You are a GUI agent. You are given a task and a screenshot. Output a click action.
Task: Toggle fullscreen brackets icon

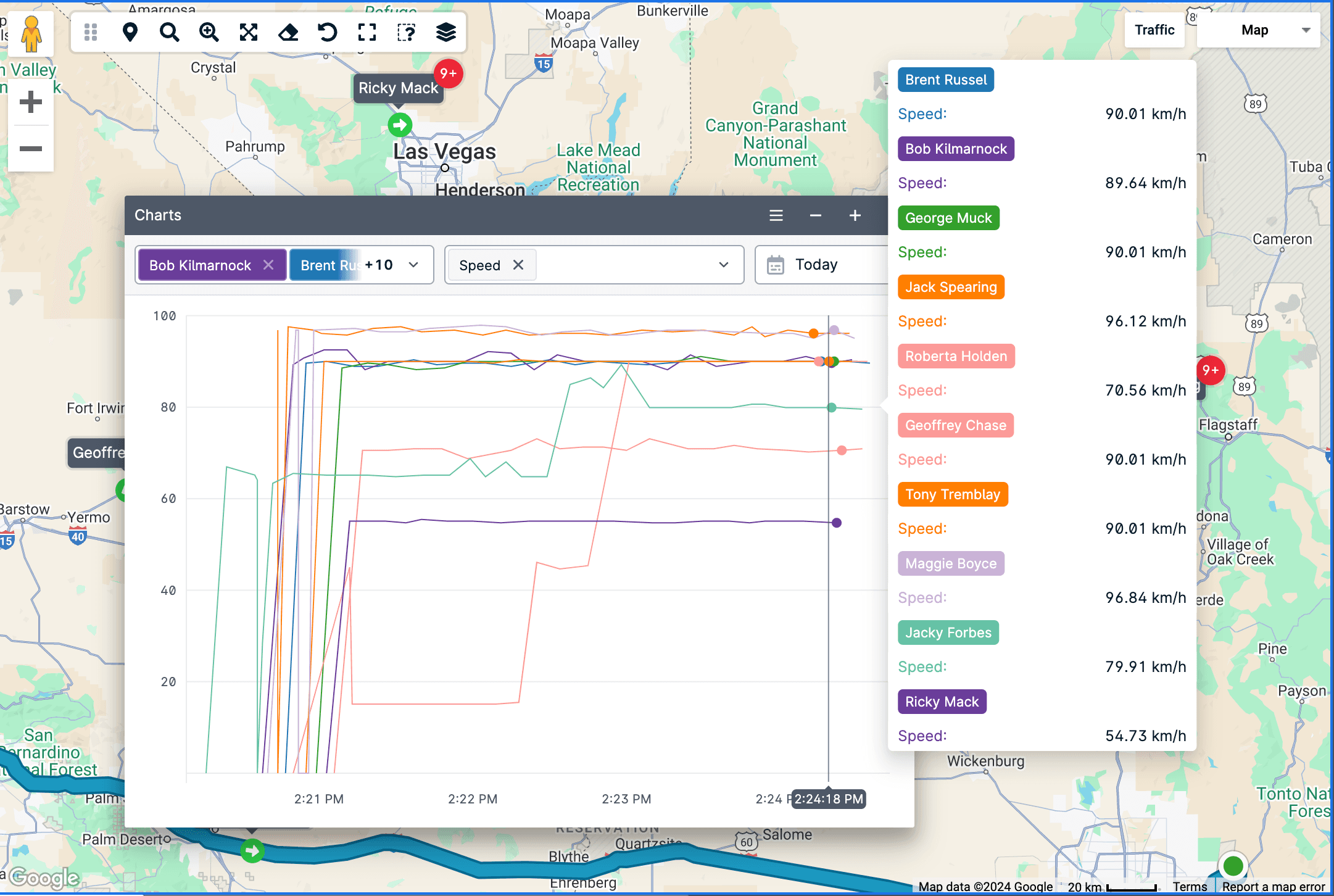[x=367, y=32]
